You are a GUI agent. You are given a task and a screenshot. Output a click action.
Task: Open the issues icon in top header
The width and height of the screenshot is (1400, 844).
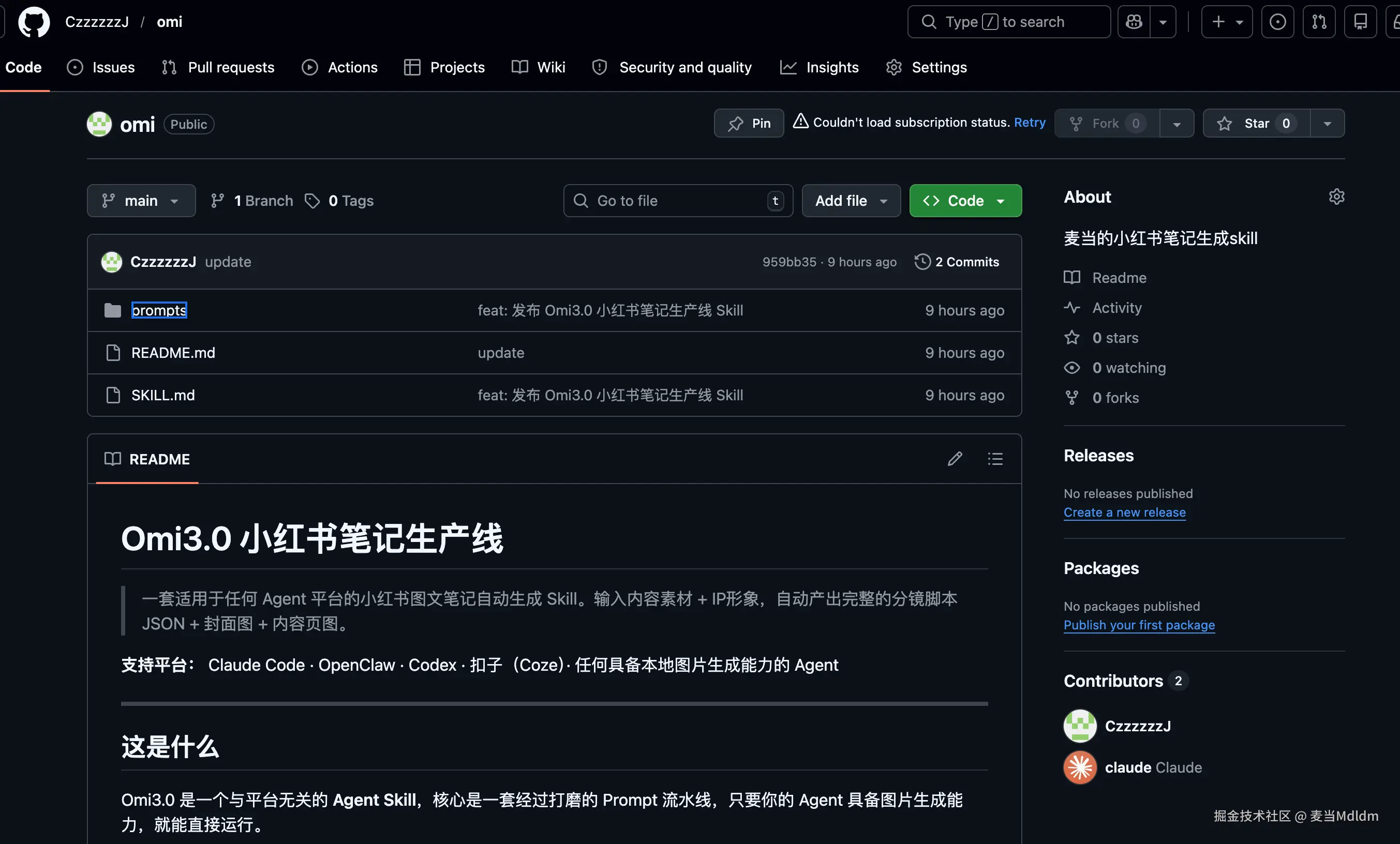pos(1277,22)
